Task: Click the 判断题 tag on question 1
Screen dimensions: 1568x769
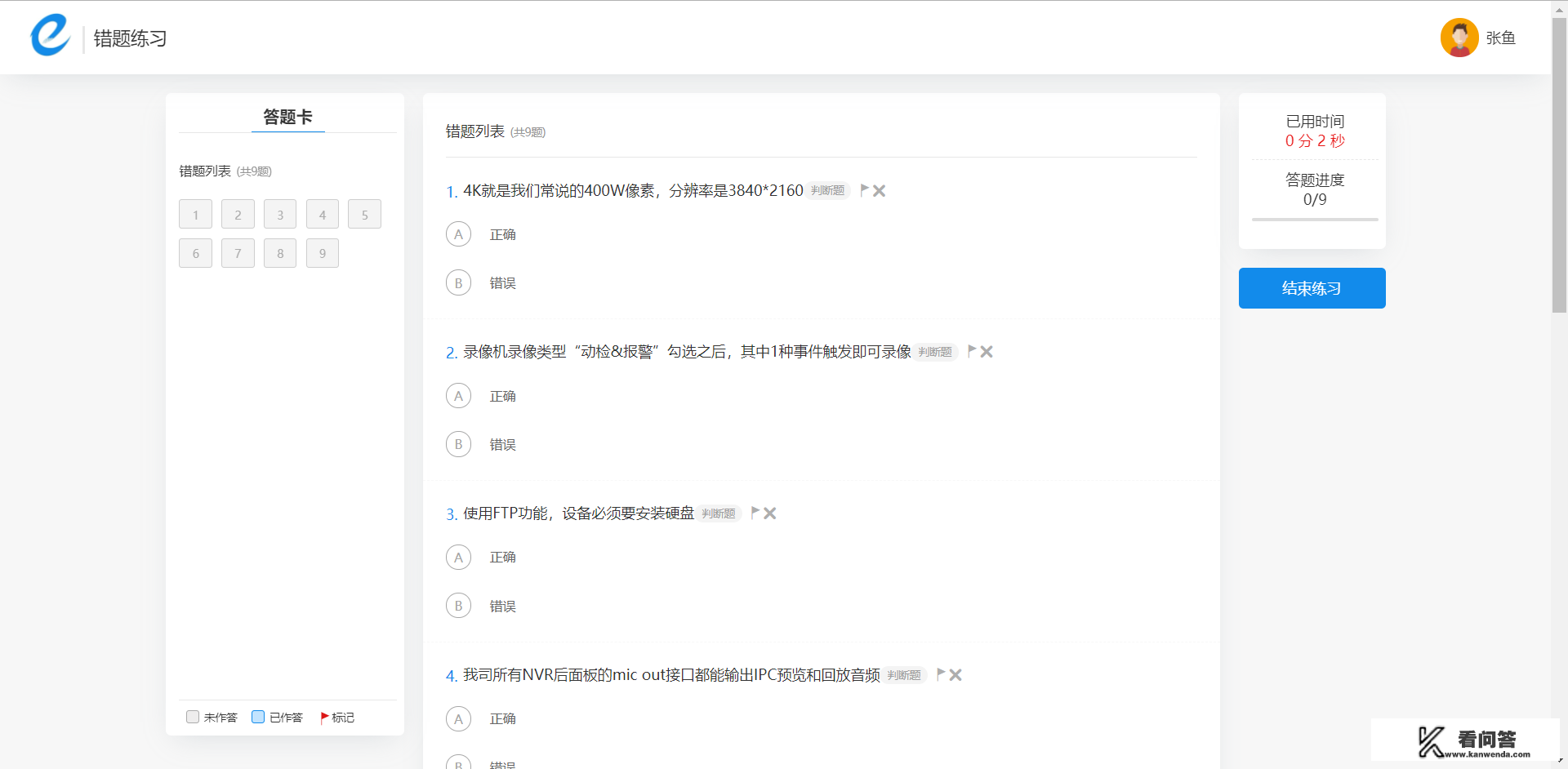Action: 827,190
